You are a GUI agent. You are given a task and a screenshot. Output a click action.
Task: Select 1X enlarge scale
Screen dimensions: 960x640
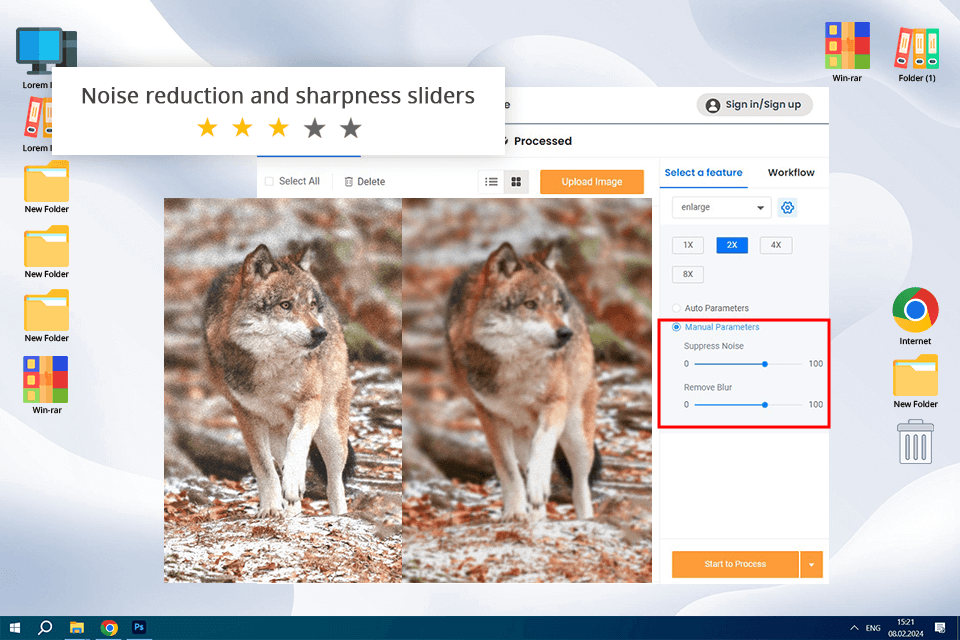tap(688, 245)
